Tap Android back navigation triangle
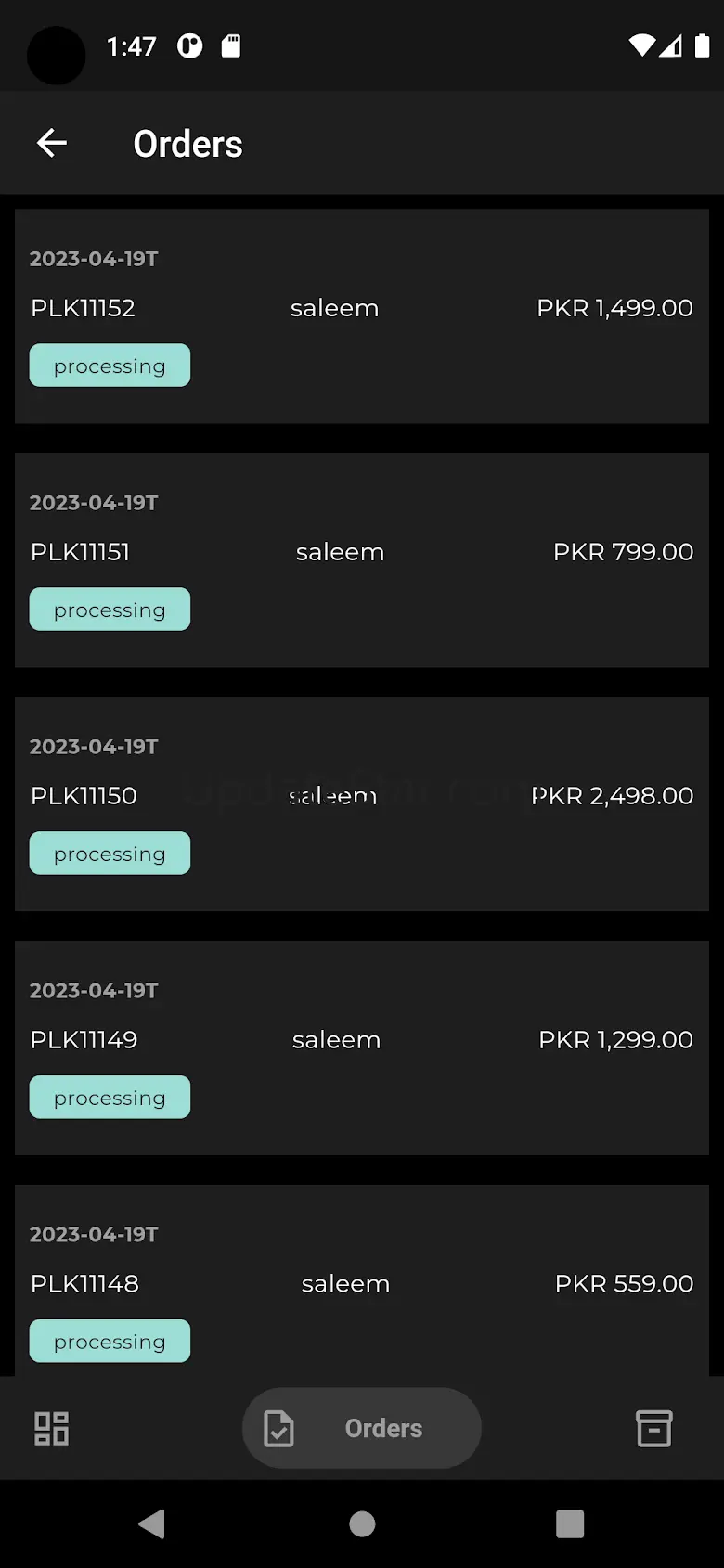Screen dimensions: 724x1568 pos(152,1523)
